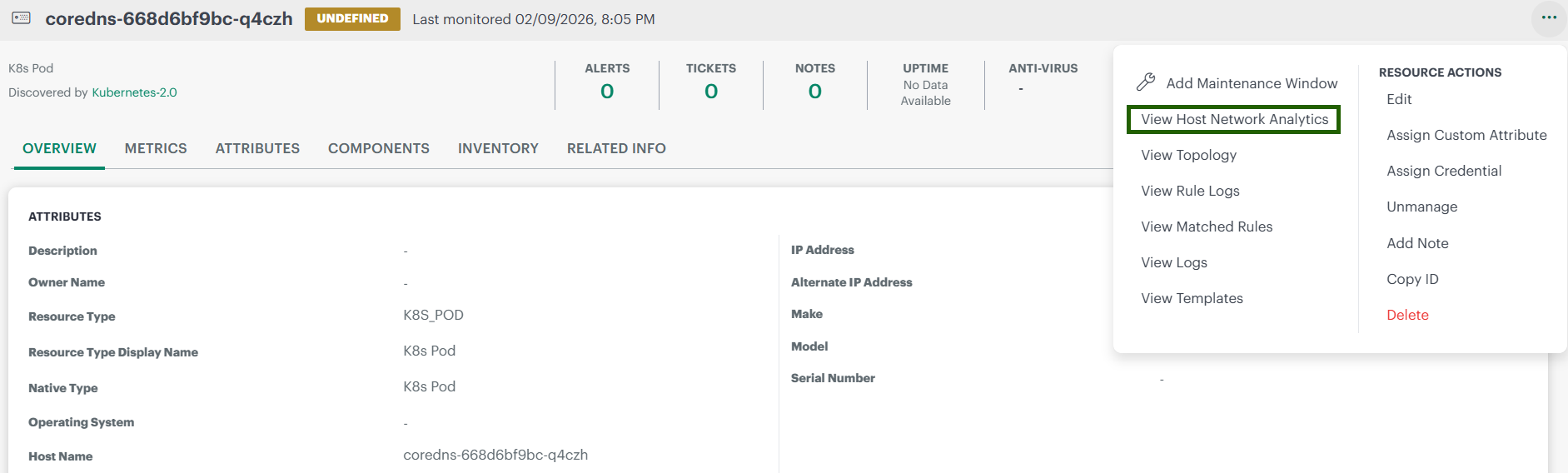Select Unmanage resource action
The image size is (1568, 473).
tap(1421, 207)
